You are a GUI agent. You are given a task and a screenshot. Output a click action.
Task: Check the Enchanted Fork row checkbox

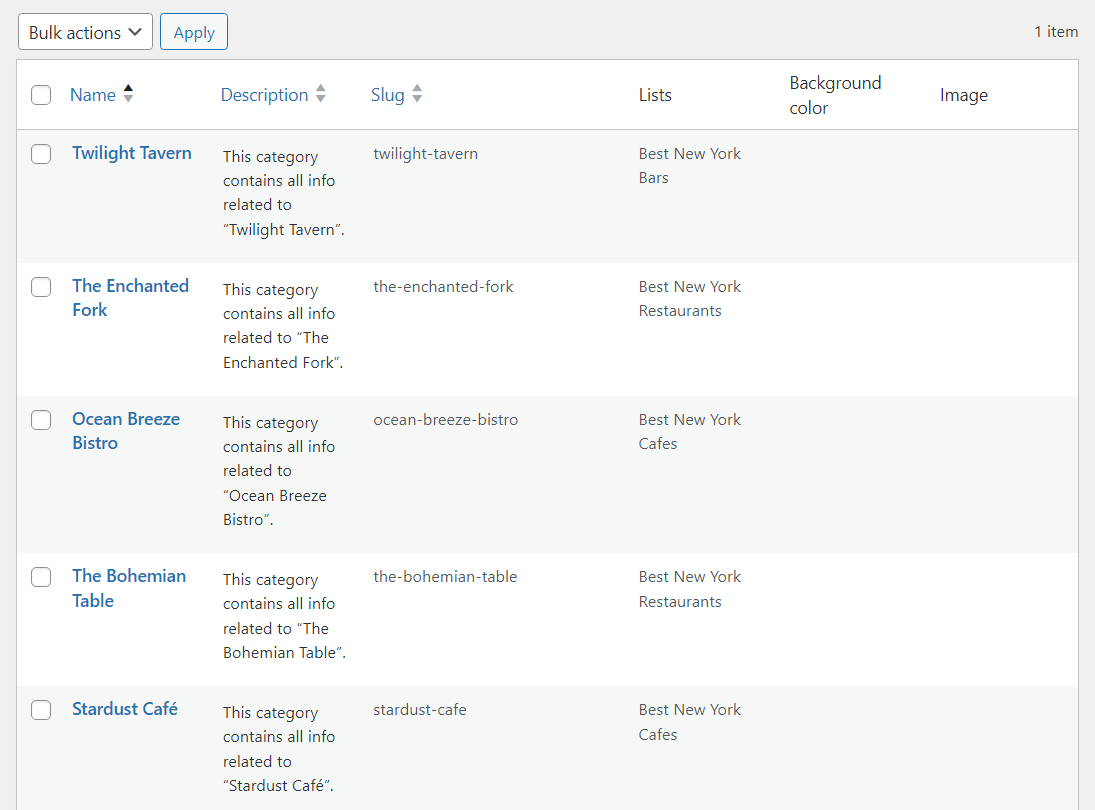pos(41,287)
